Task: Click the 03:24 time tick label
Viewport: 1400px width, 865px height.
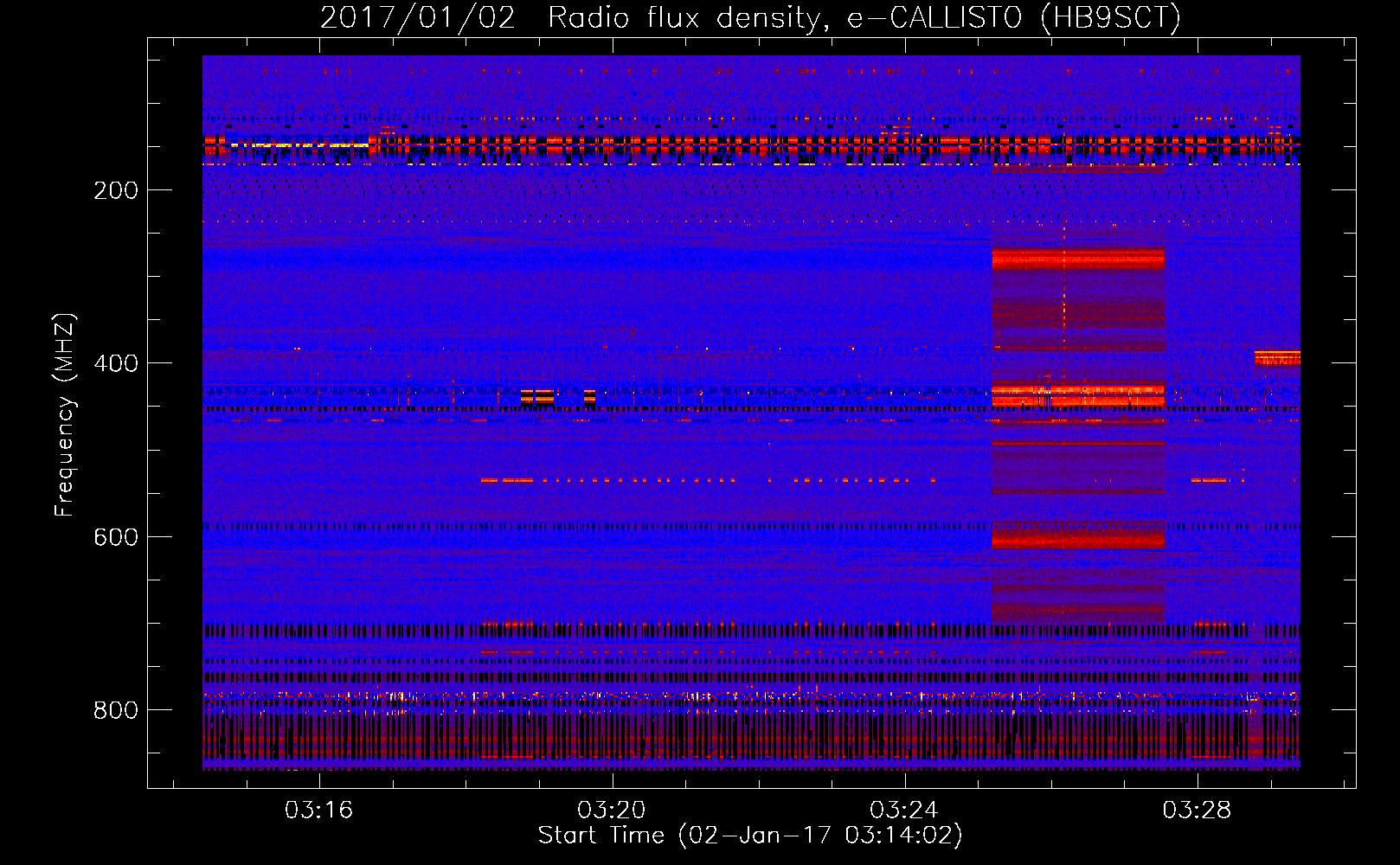Action: click(904, 811)
